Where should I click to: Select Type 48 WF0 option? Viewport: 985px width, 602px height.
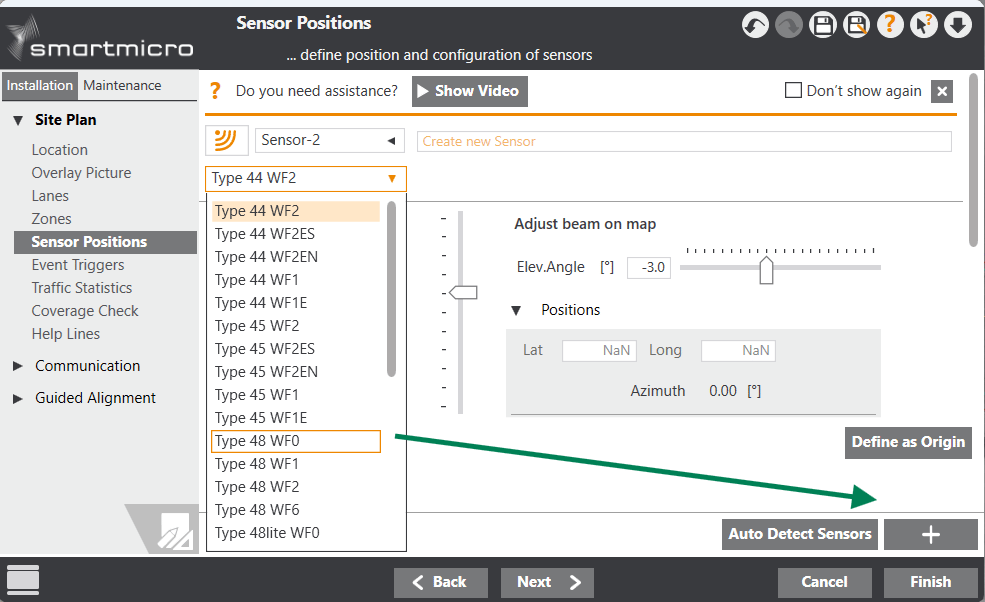296,441
